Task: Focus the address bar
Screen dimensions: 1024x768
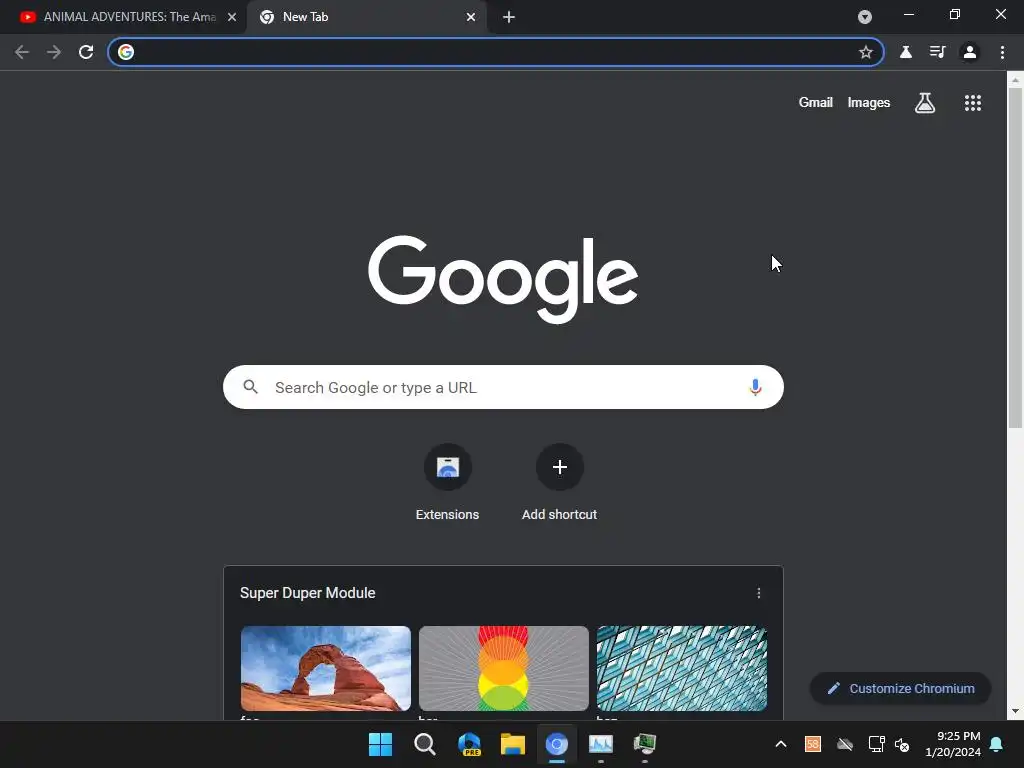Action: click(495, 52)
